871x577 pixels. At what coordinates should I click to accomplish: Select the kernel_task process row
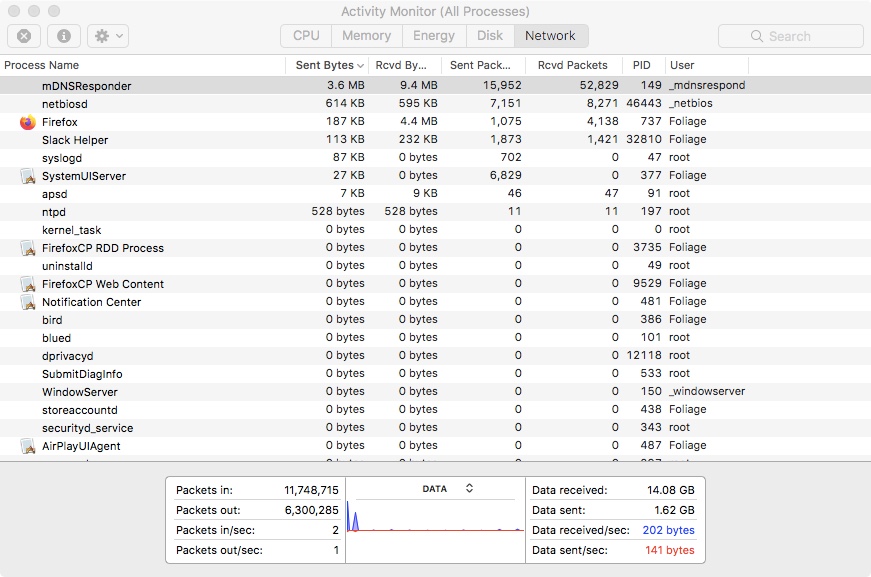(x=436, y=229)
